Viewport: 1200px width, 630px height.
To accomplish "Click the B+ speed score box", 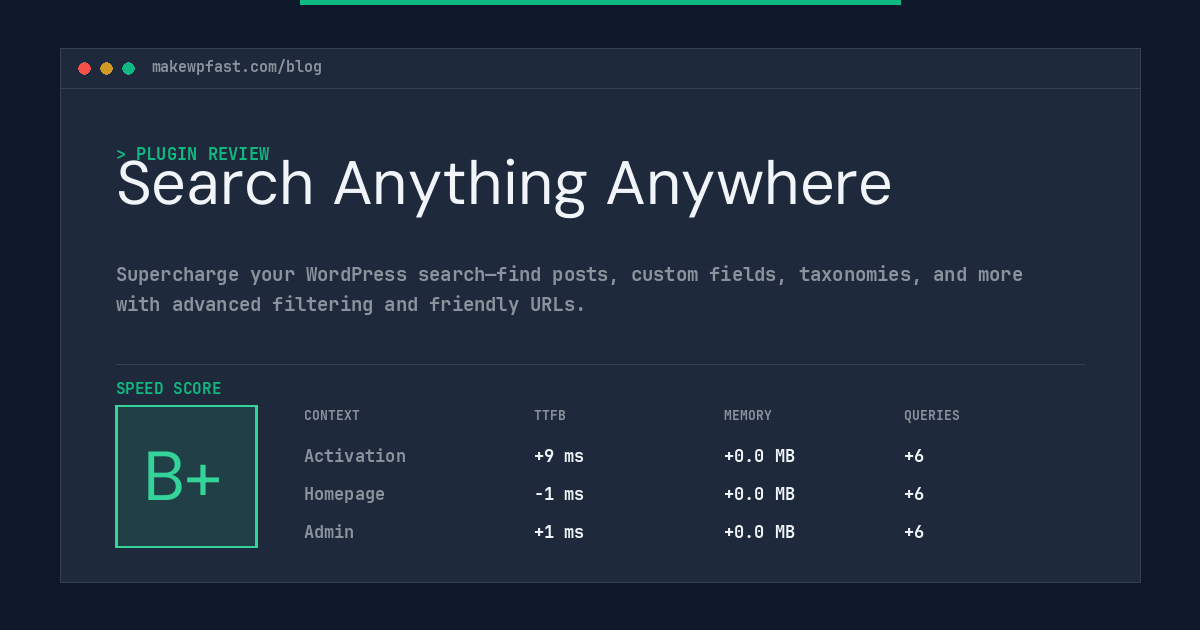I will pos(186,476).
